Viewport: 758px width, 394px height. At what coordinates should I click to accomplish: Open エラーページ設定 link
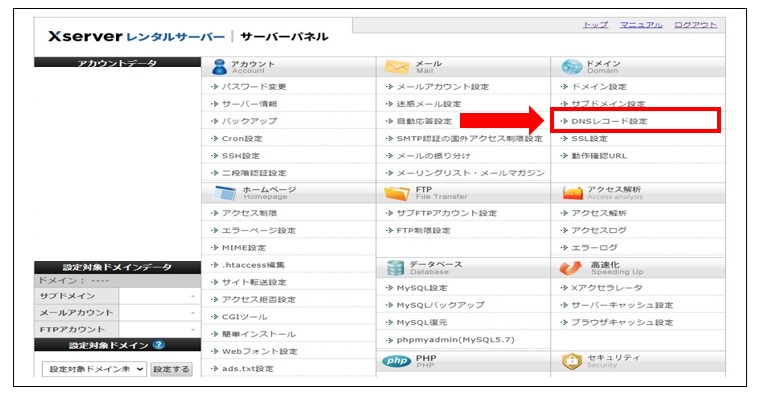259,231
